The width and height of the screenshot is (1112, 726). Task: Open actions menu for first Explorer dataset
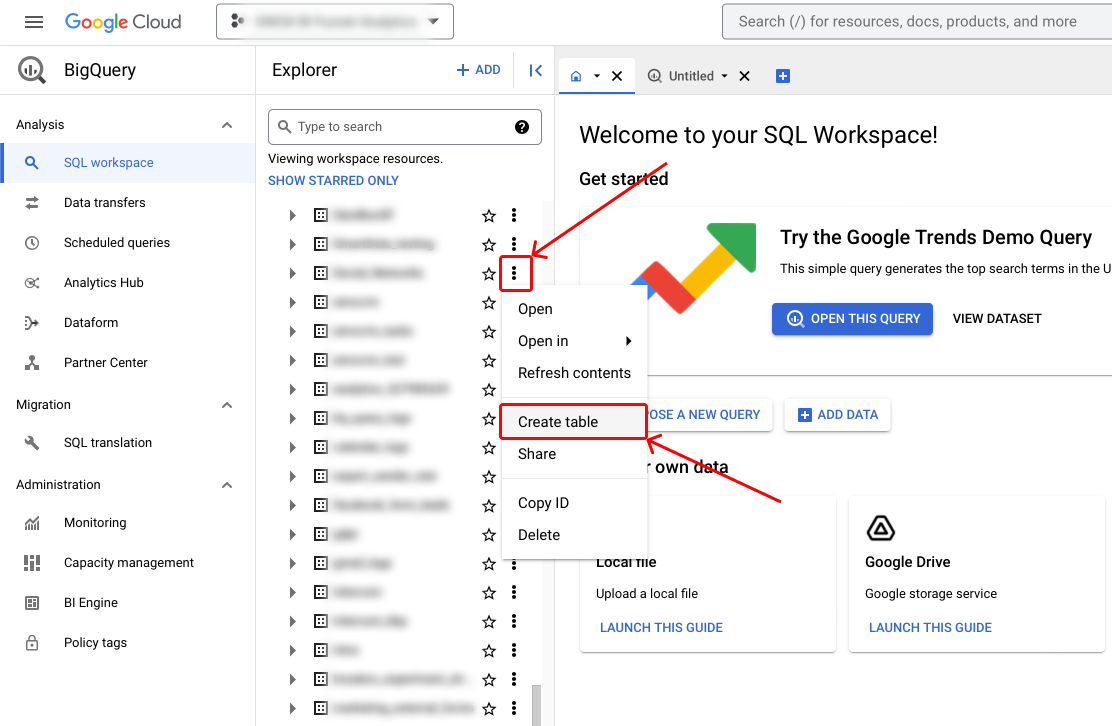click(514, 215)
